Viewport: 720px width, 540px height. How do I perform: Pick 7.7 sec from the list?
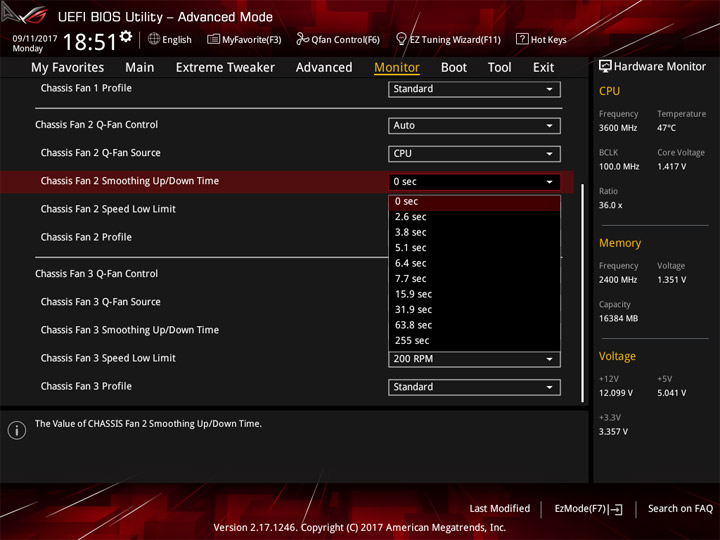474,279
